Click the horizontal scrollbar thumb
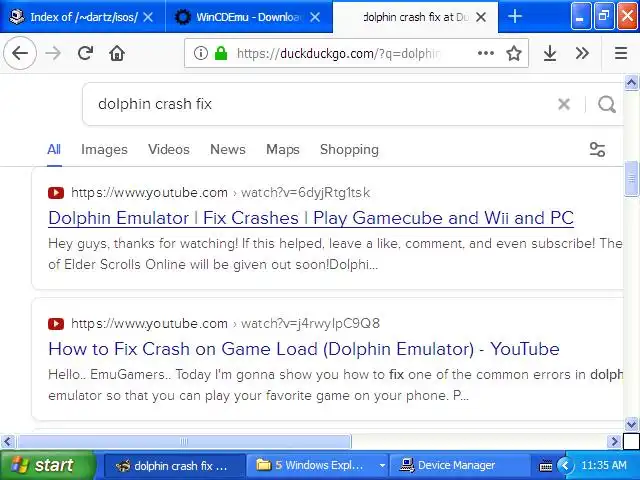Viewport: 640px width, 480px height. (x=184, y=441)
